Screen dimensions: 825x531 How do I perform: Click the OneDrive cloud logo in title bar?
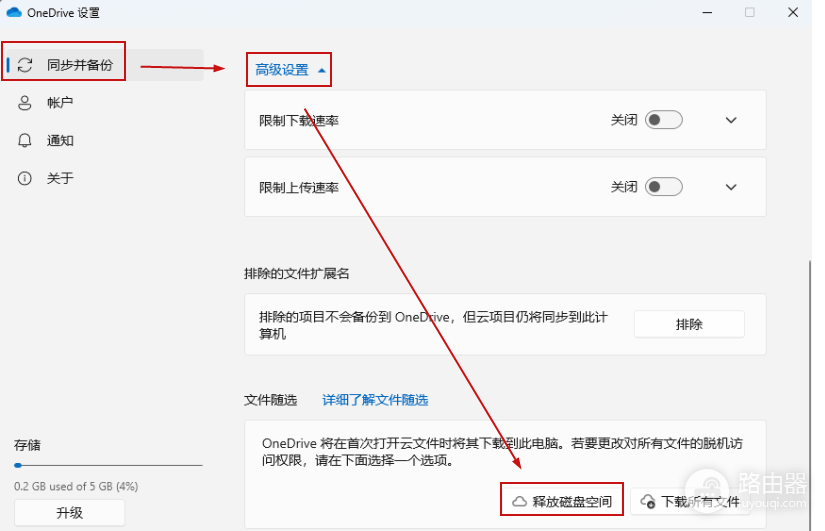[14, 12]
